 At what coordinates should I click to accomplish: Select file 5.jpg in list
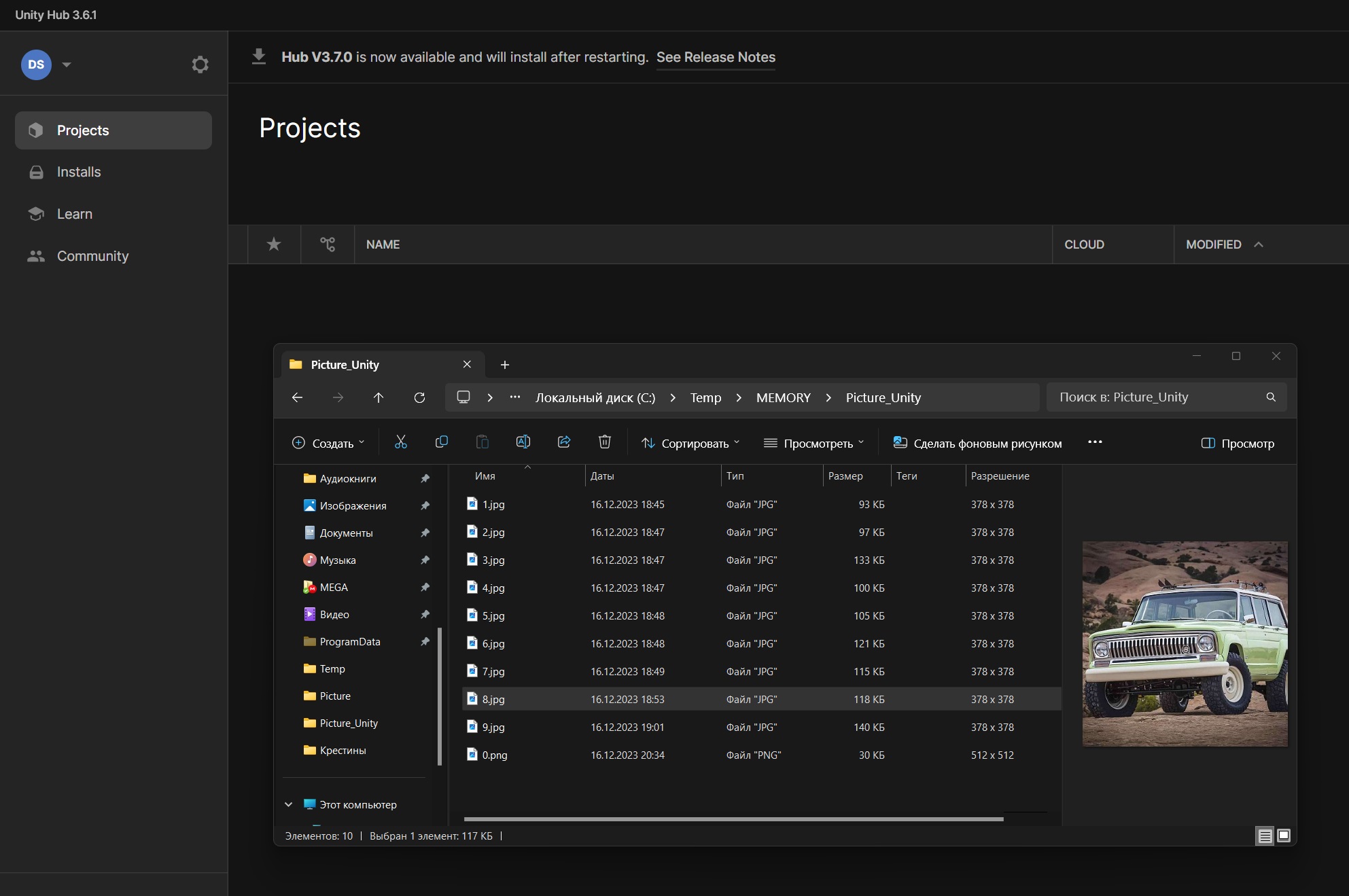coord(761,616)
